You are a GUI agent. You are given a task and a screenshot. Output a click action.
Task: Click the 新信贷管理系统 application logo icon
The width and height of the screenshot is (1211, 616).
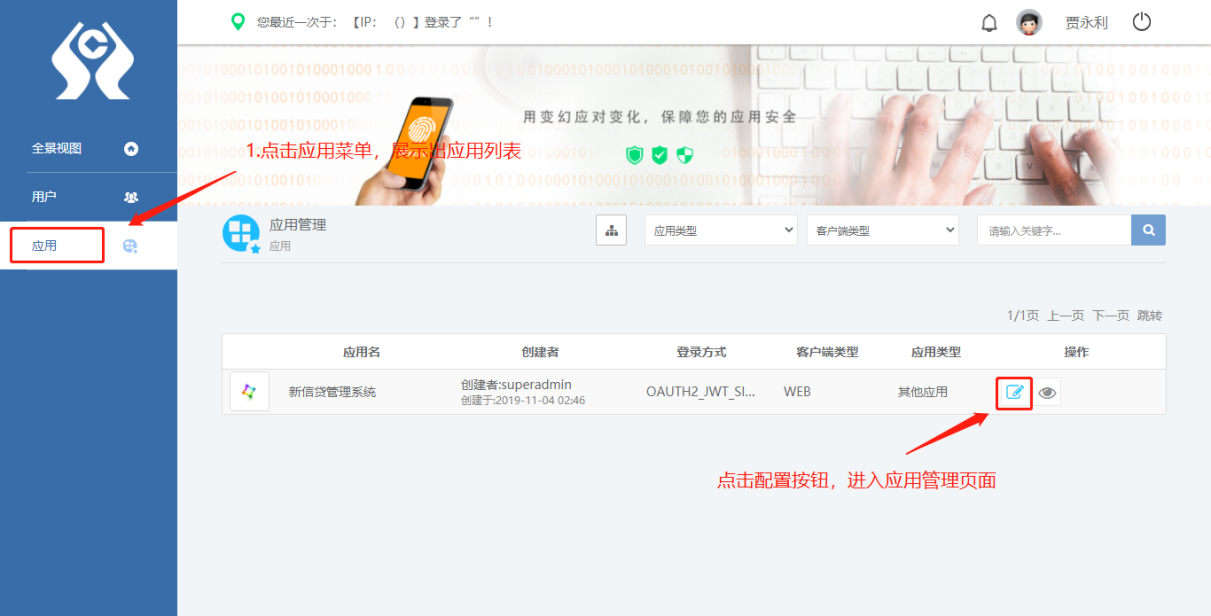click(249, 391)
